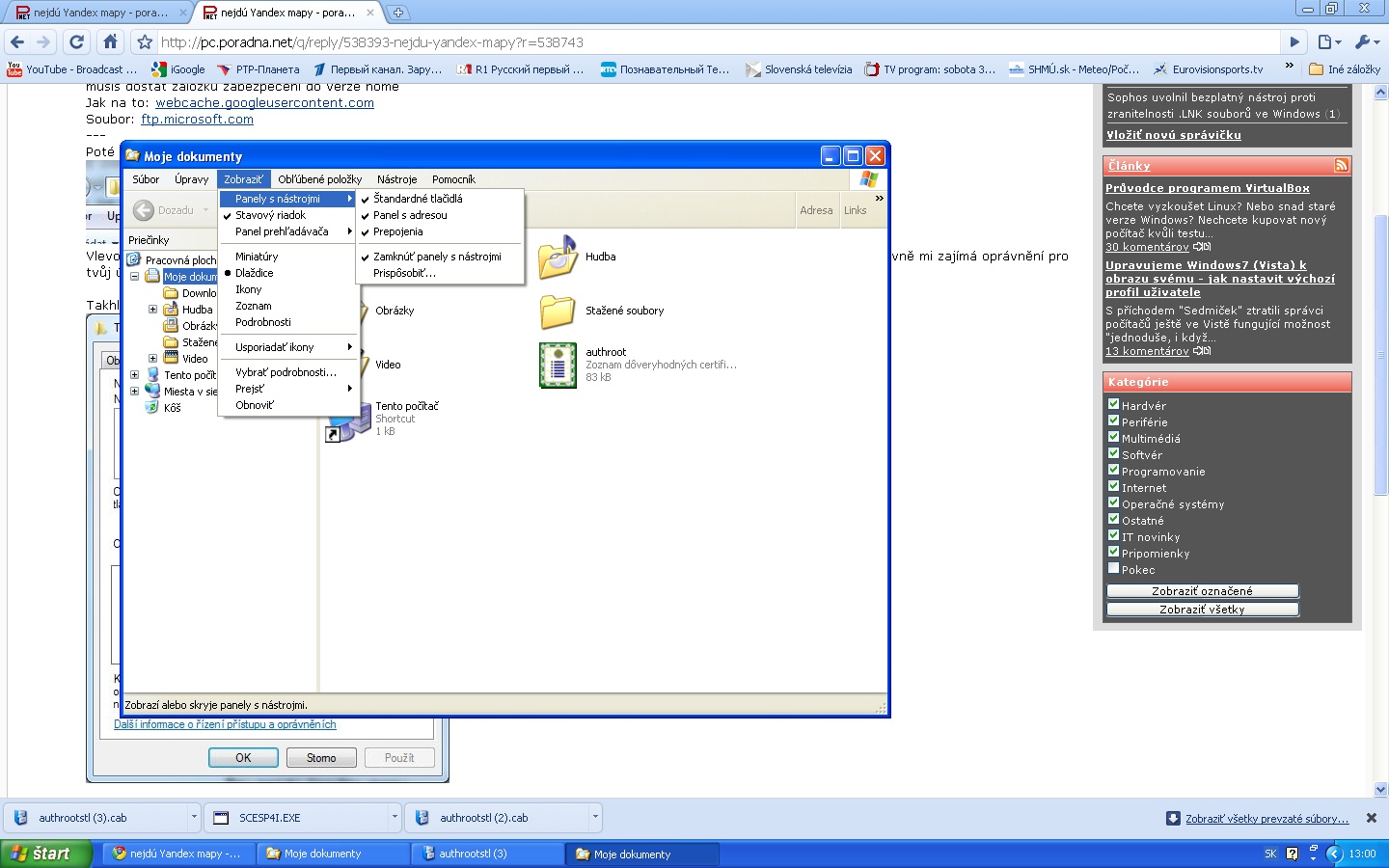Open a new browser tab
This screenshot has height=868, width=1389.
(397, 13)
